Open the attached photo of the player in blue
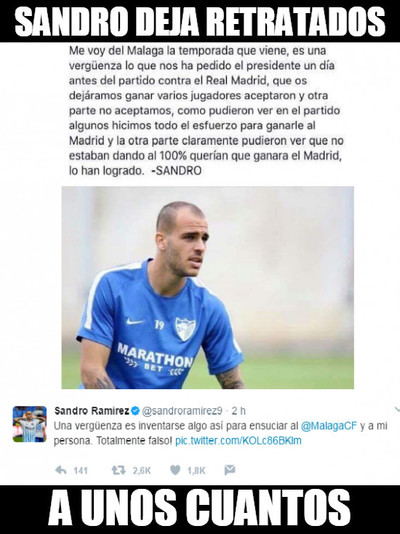 (x=208, y=287)
